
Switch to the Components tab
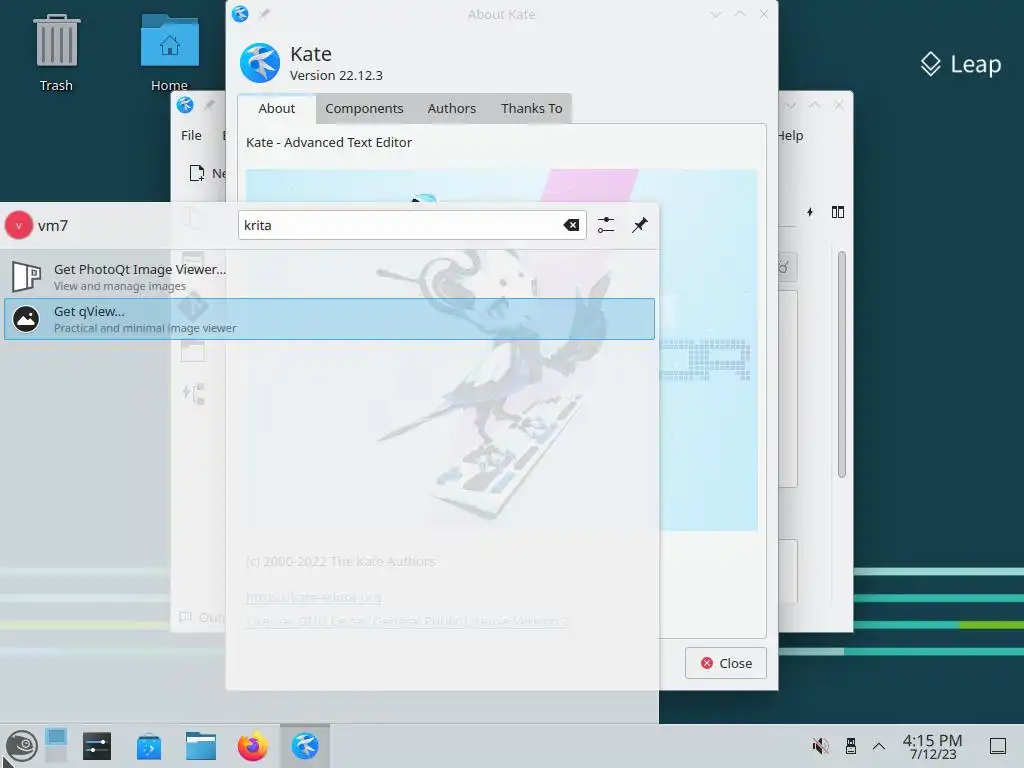(364, 108)
